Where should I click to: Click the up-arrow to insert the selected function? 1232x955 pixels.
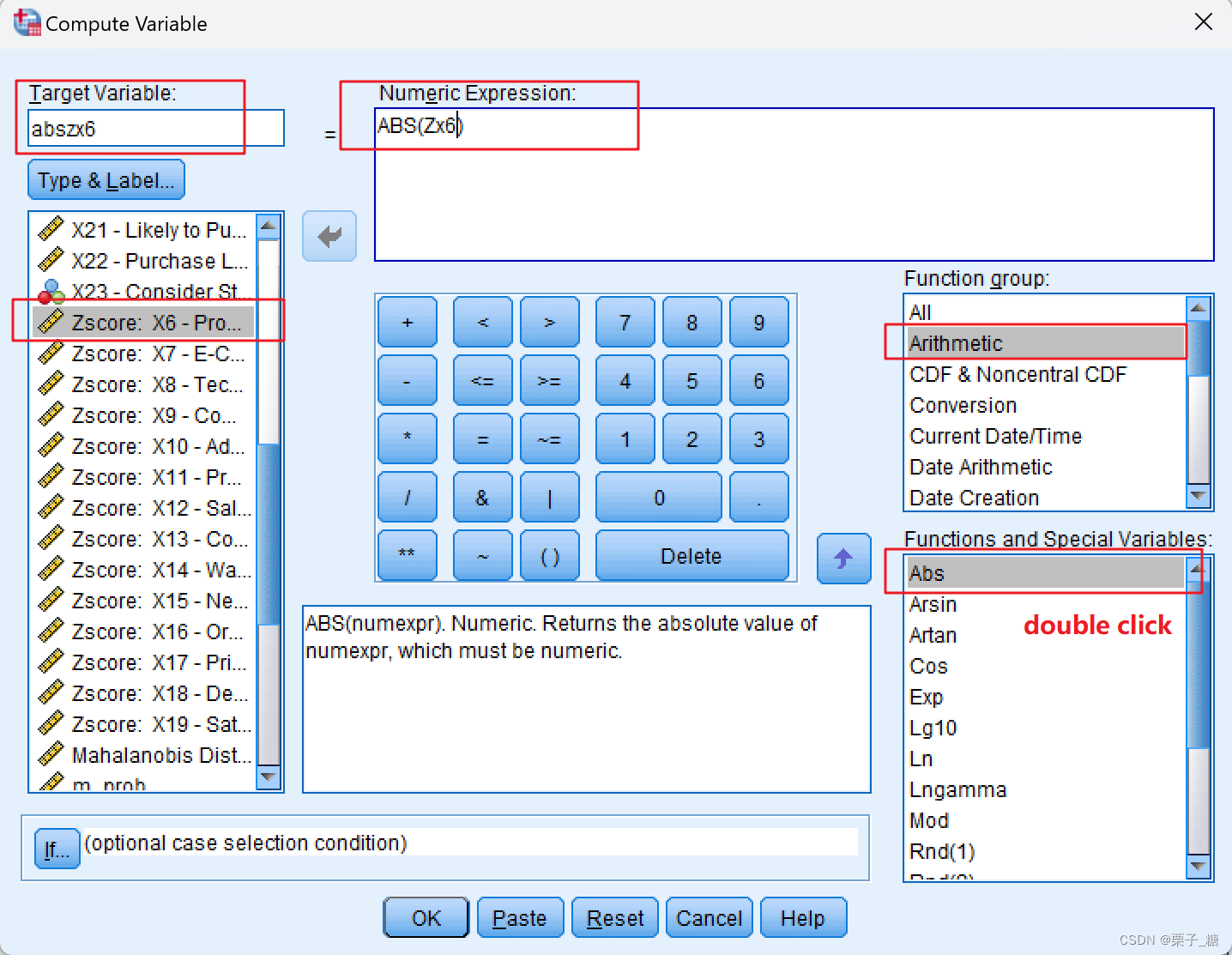pyautogui.click(x=843, y=559)
